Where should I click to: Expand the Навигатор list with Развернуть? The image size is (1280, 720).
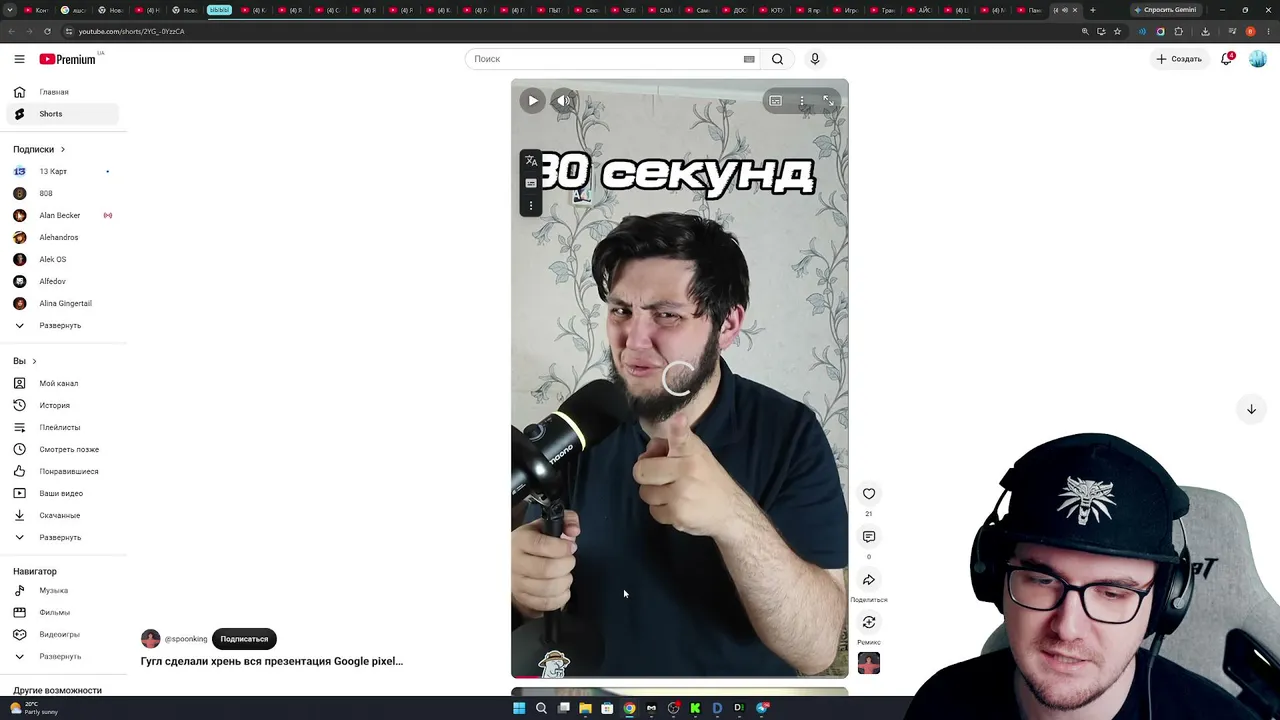[x=62, y=656]
